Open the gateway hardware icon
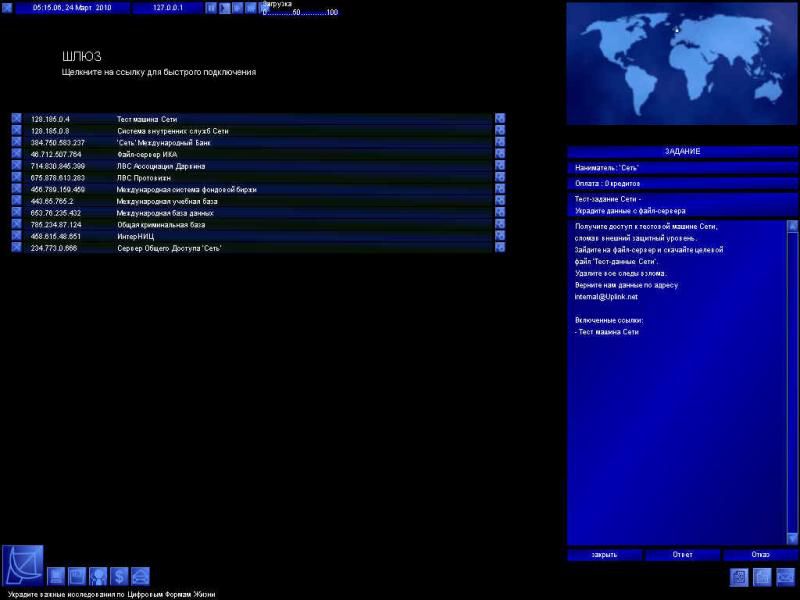 [x=57, y=576]
